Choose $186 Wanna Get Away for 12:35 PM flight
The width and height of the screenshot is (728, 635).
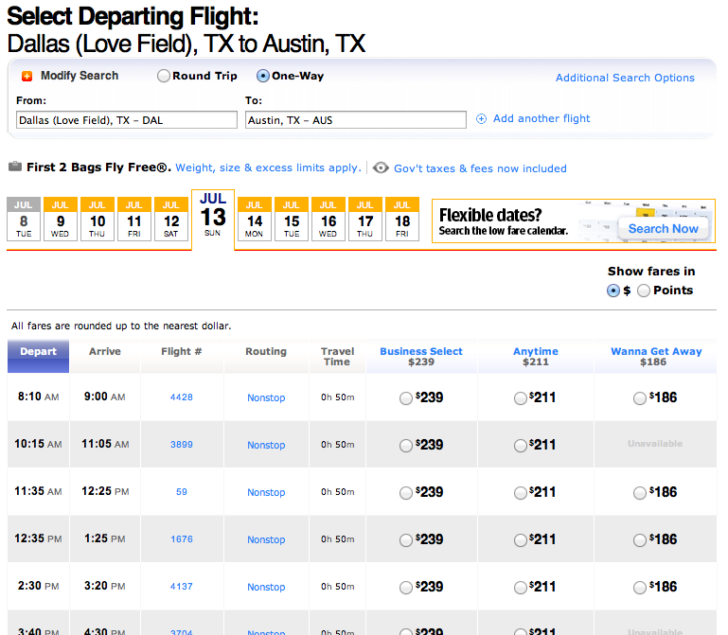640,540
